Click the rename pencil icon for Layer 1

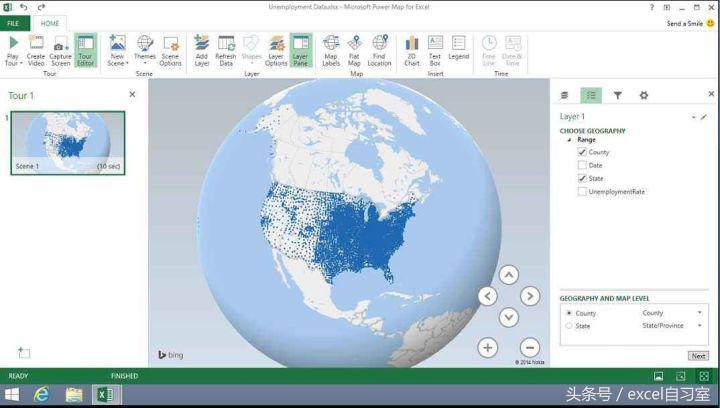coord(703,117)
